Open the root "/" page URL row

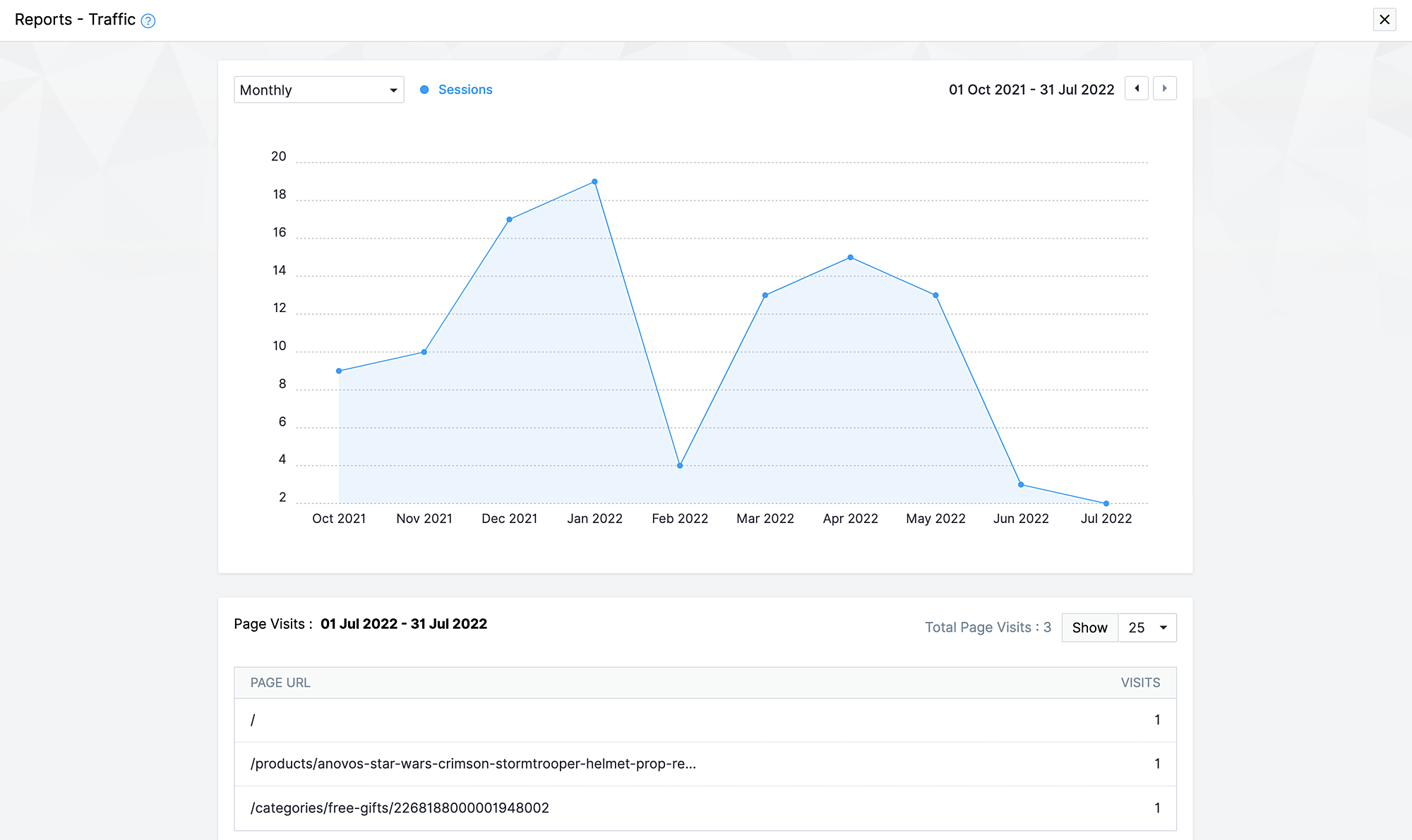pos(253,720)
